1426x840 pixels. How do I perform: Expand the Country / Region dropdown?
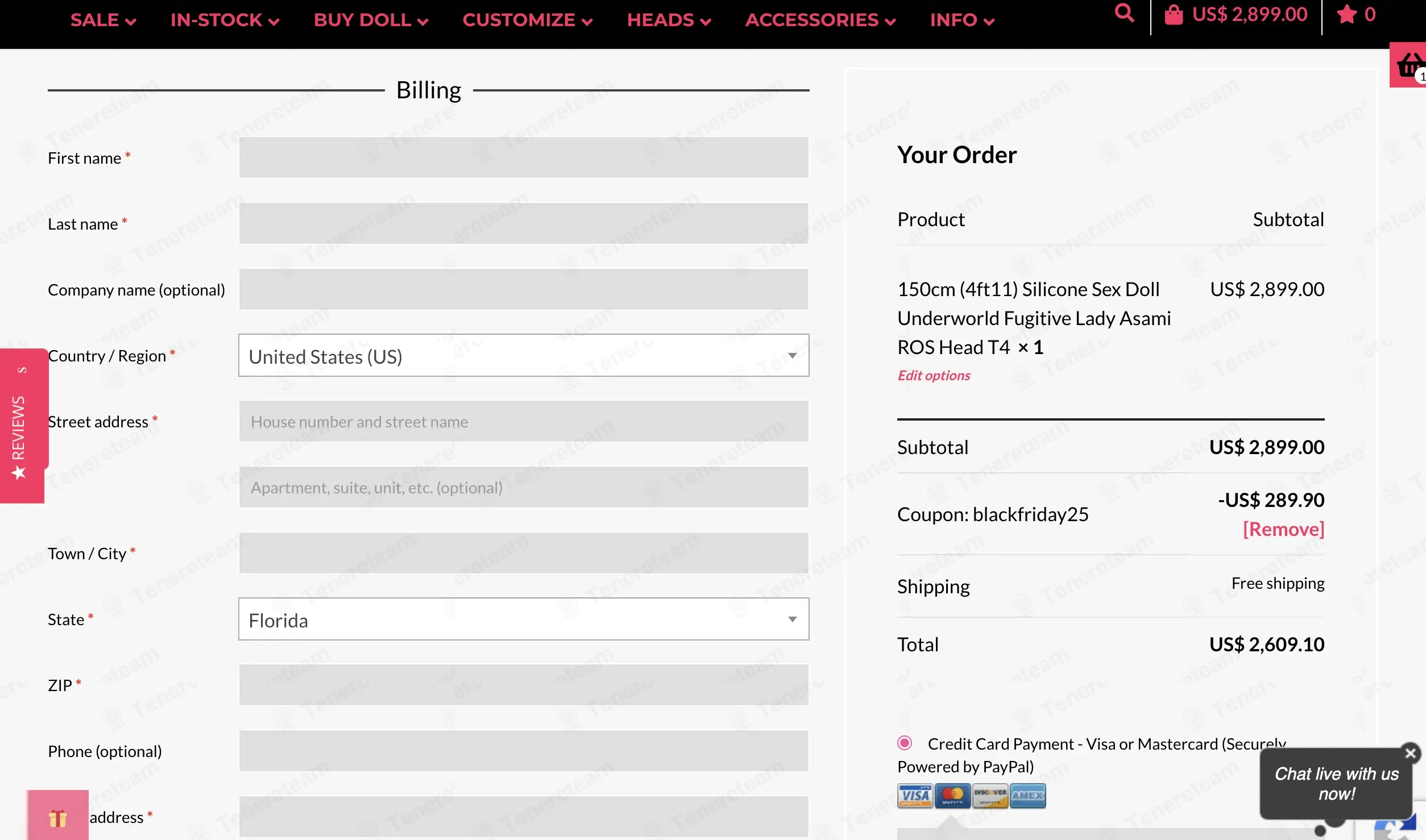(524, 356)
